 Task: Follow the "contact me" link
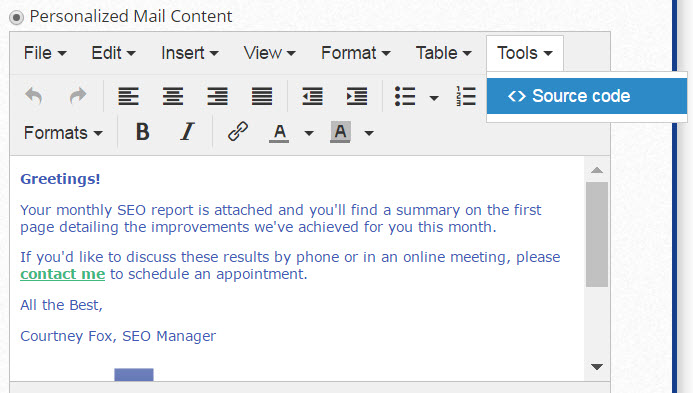pos(63,274)
